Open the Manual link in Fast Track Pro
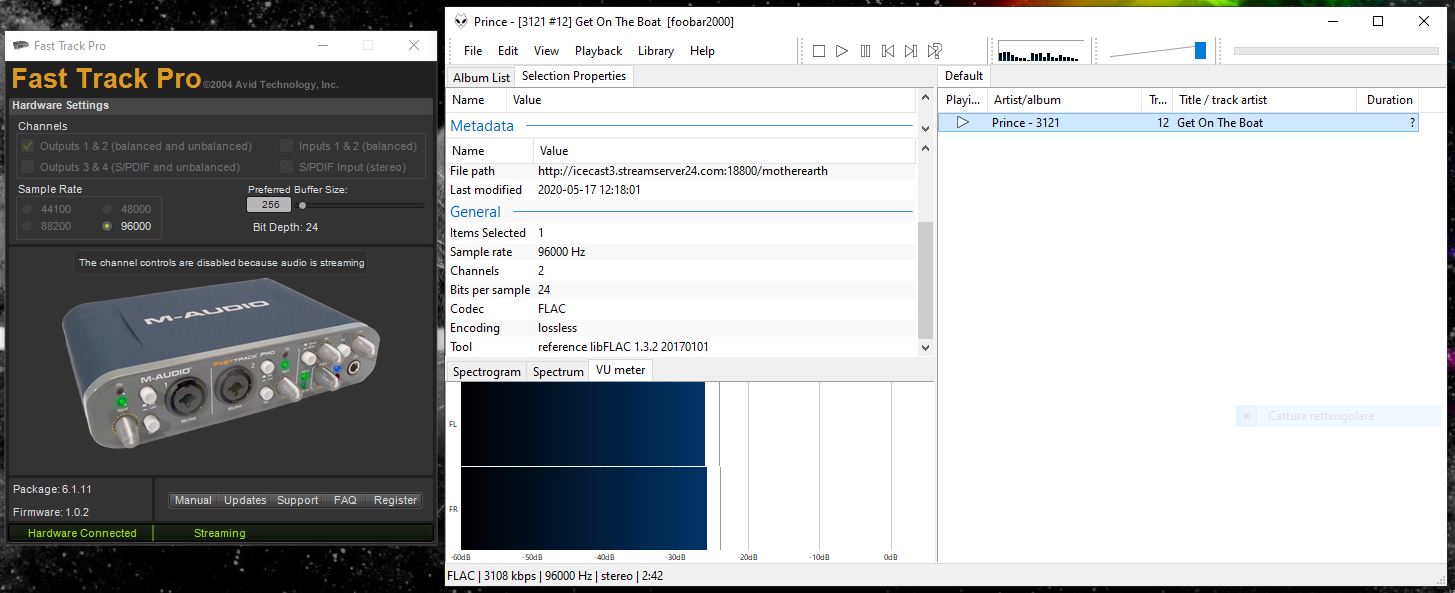The width and height of the screenshot is (1455, 593). tap(193, 500)
